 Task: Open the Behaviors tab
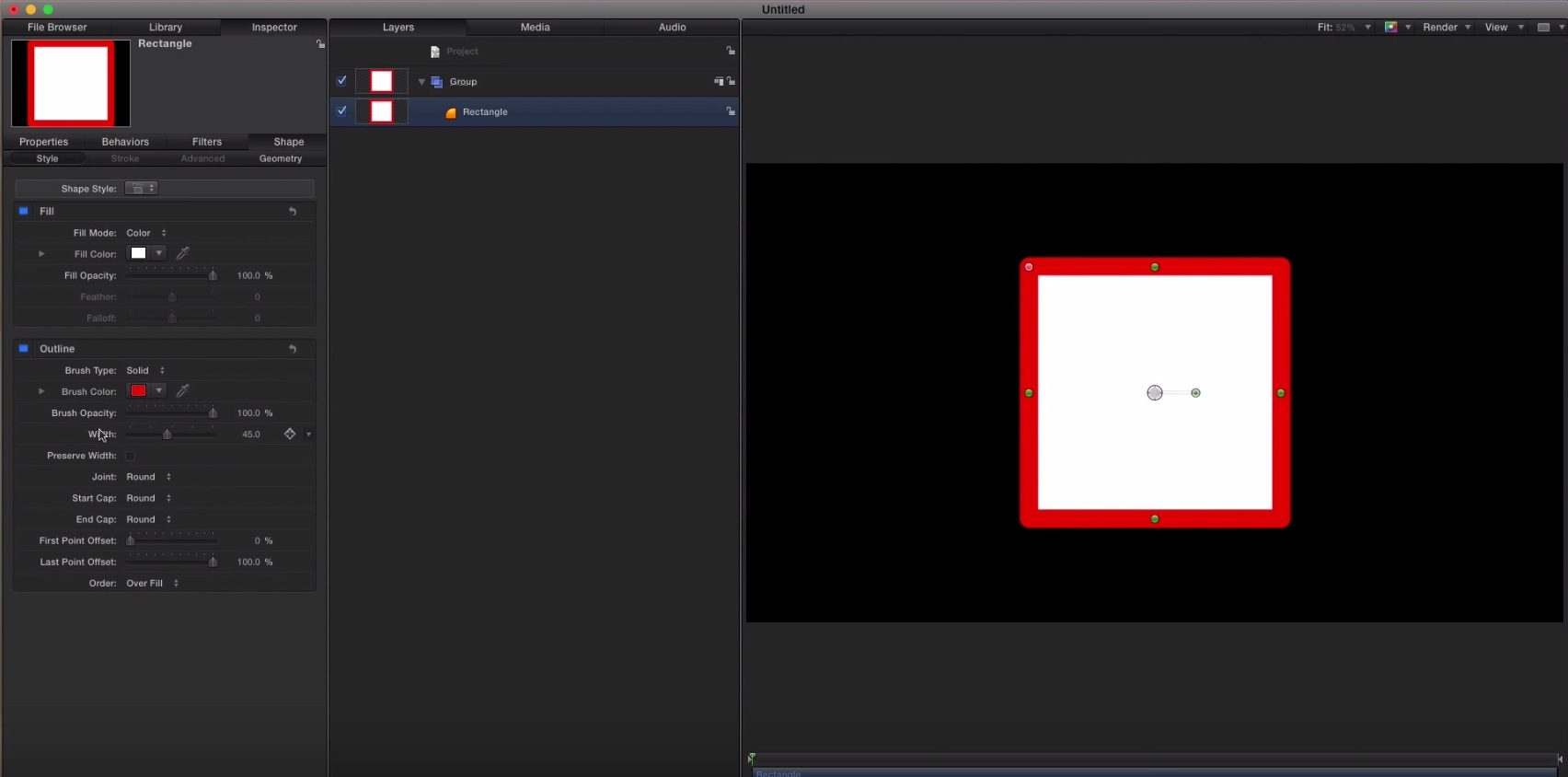point(125,142)
